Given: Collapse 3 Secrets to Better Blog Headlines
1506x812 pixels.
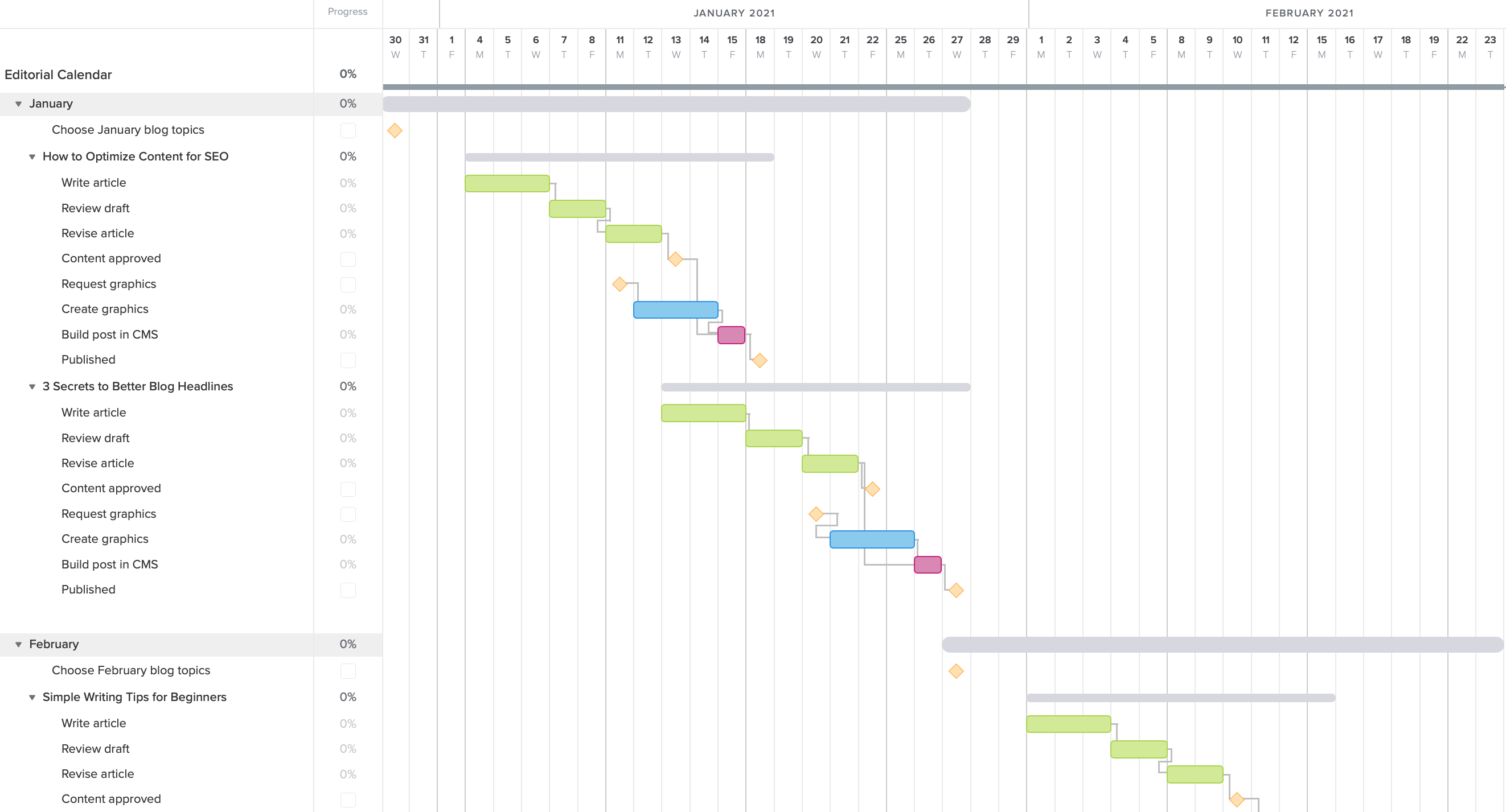Looking at the screenshot, I should (32, 387).
